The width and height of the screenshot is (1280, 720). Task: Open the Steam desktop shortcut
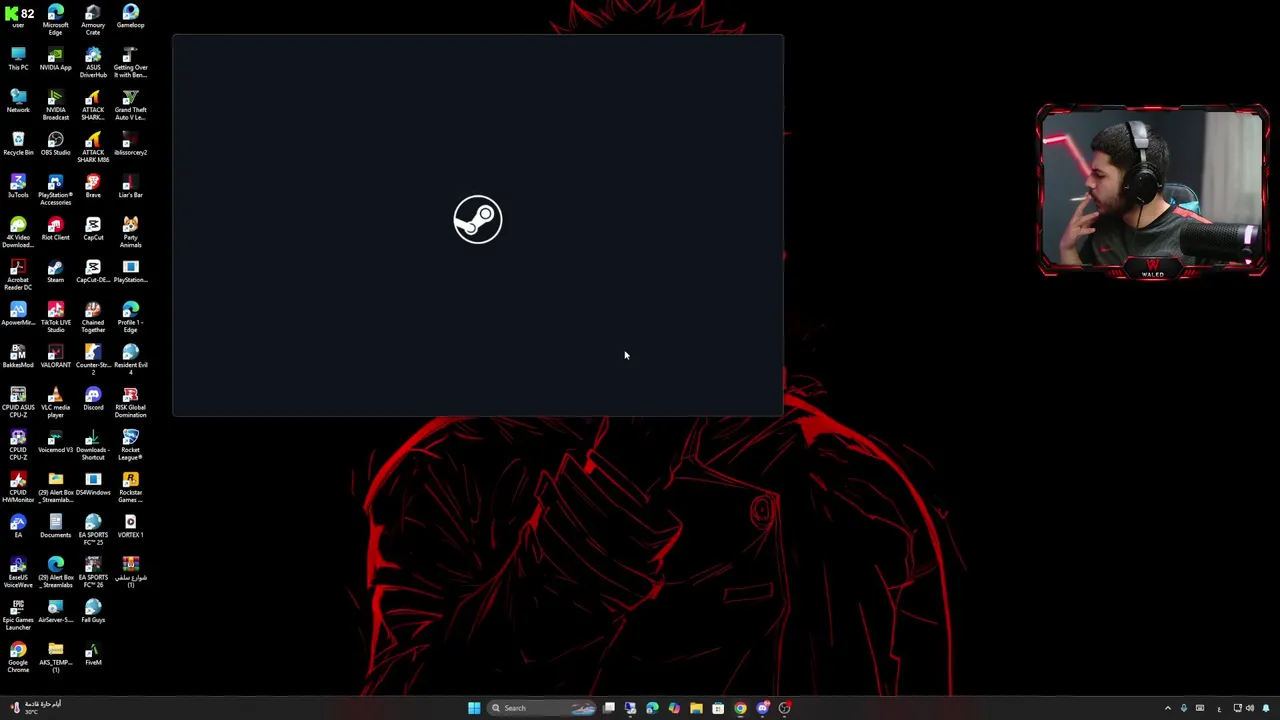coord(55,271)
